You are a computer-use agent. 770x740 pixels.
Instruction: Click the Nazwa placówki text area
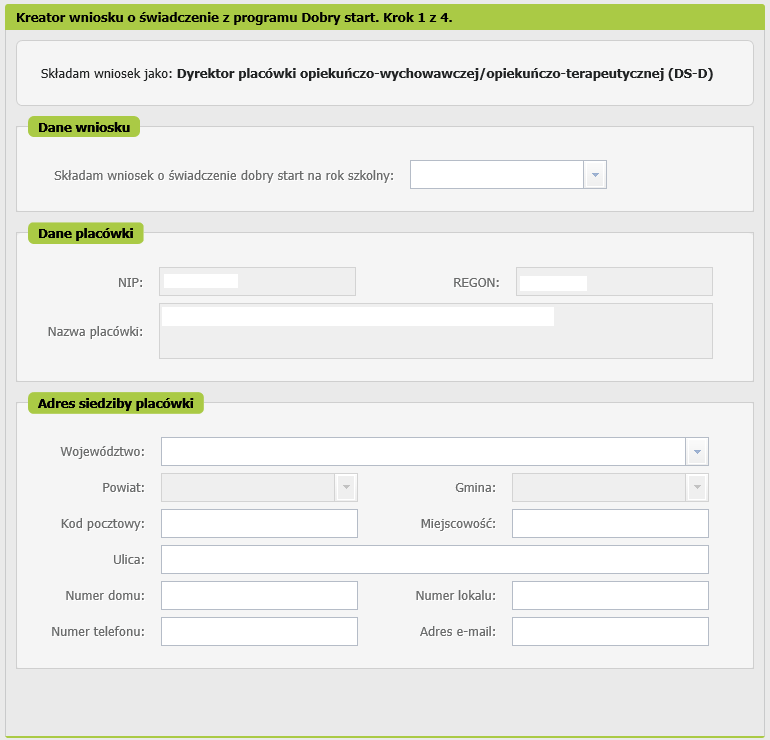pyautogui.click(x=436, y=331)
